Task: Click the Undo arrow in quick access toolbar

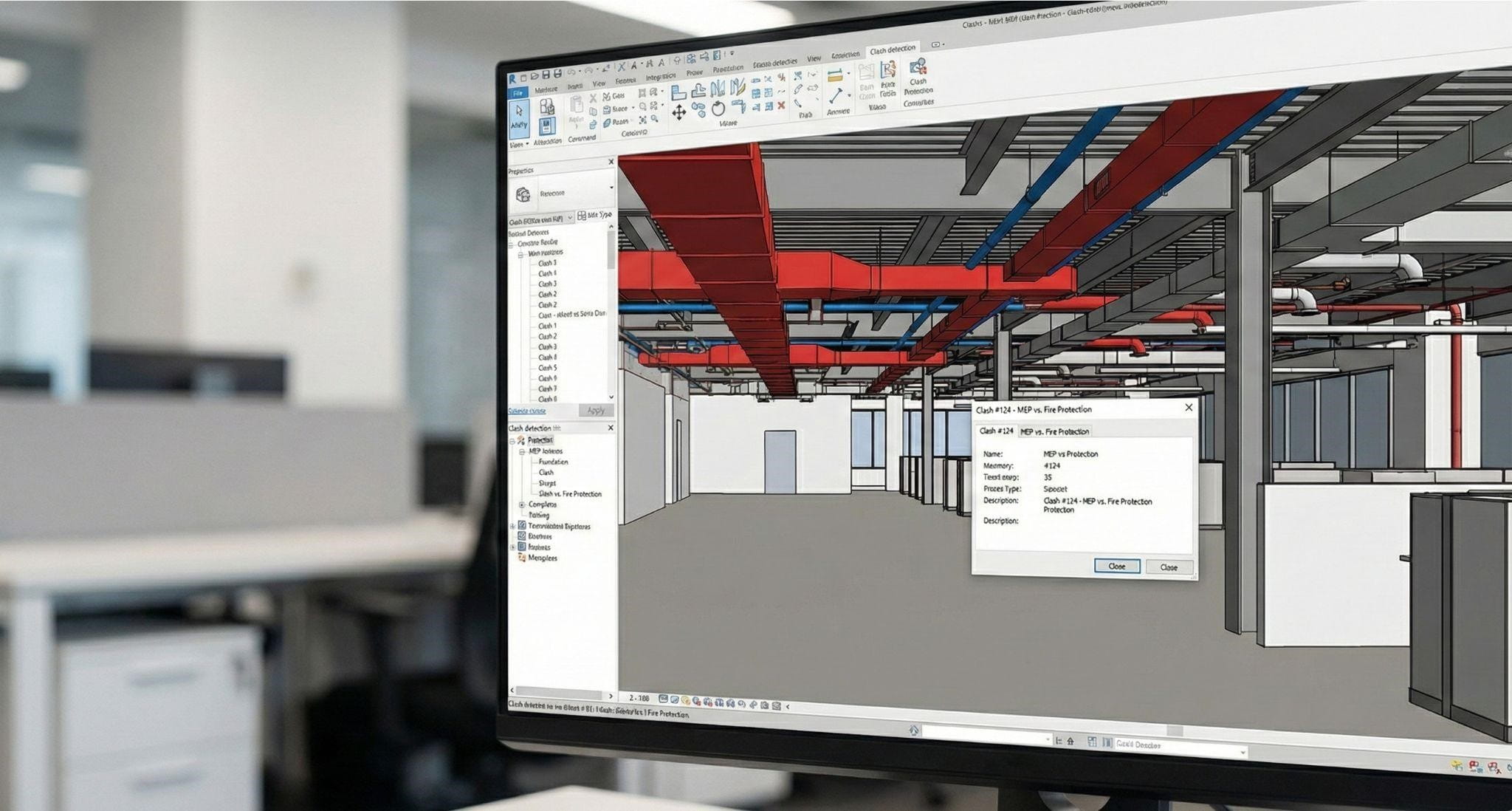Action: [571, 72]
